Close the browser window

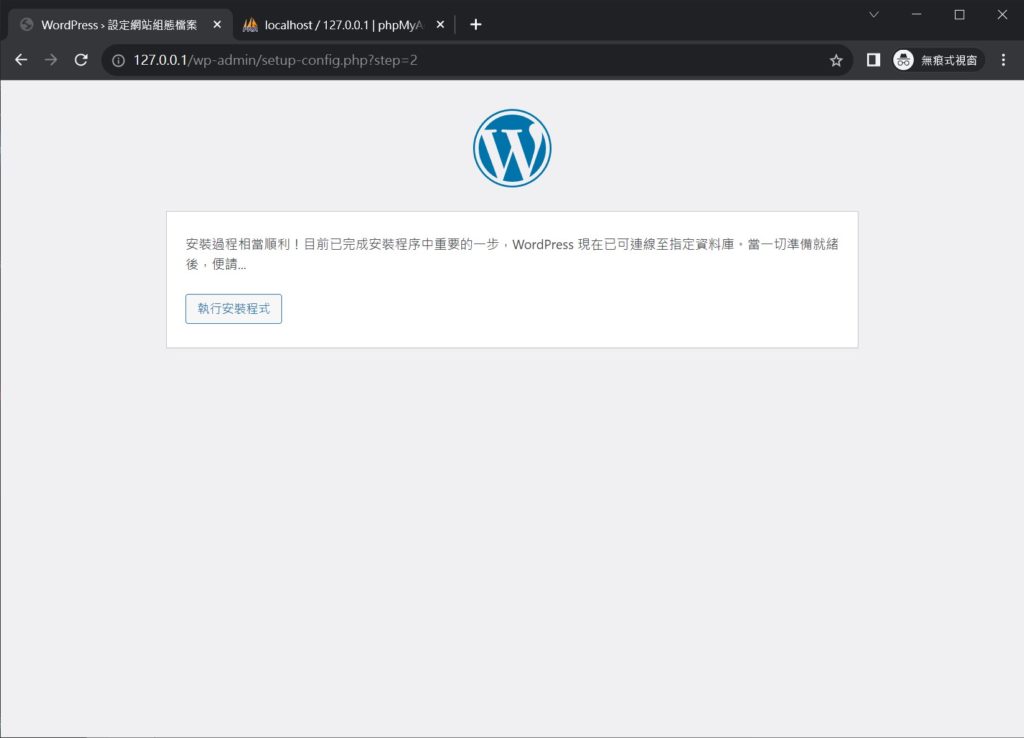coord(1002,14)
